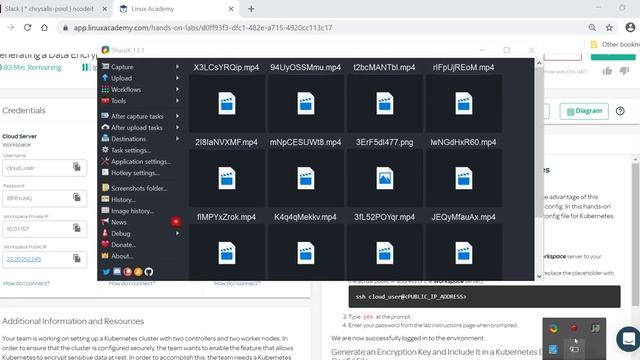The width and height of the screenshot is (640, 360).
Task: Expand the Destinations submenu arrow
Action: coord(178,139)
